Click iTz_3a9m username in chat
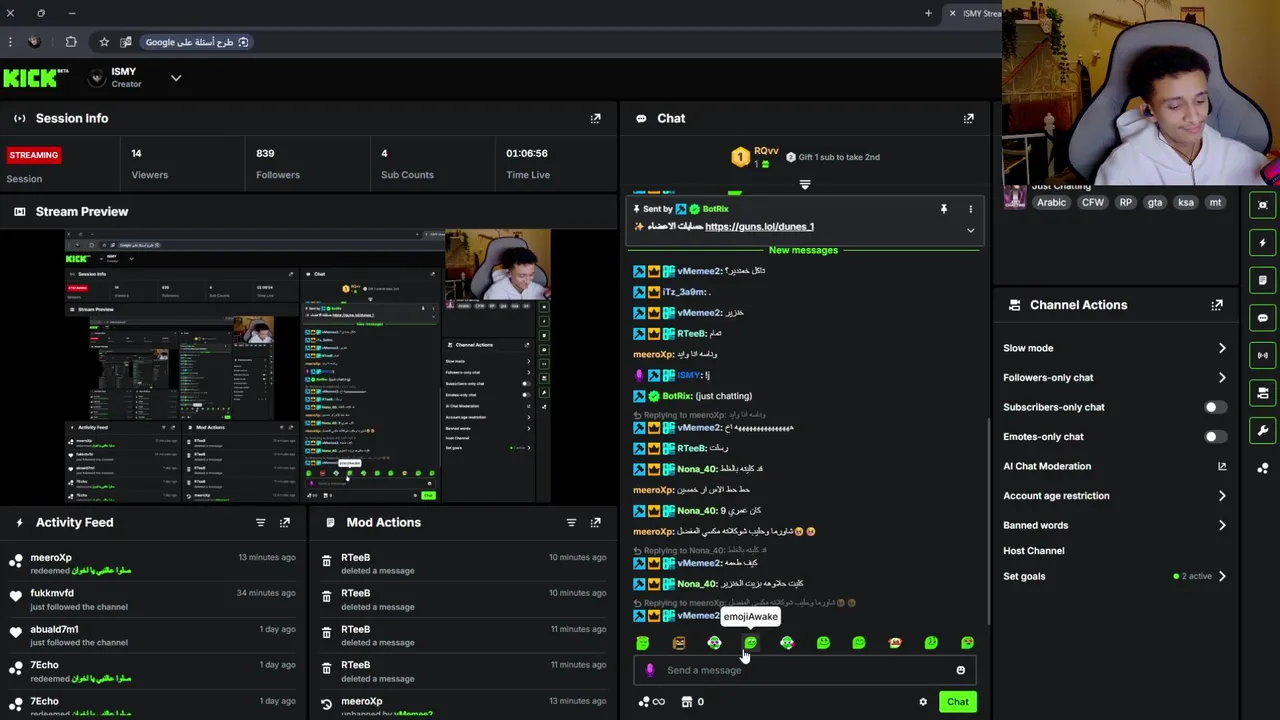Screen dimensions: 1280x720 (x=683, y=292)
